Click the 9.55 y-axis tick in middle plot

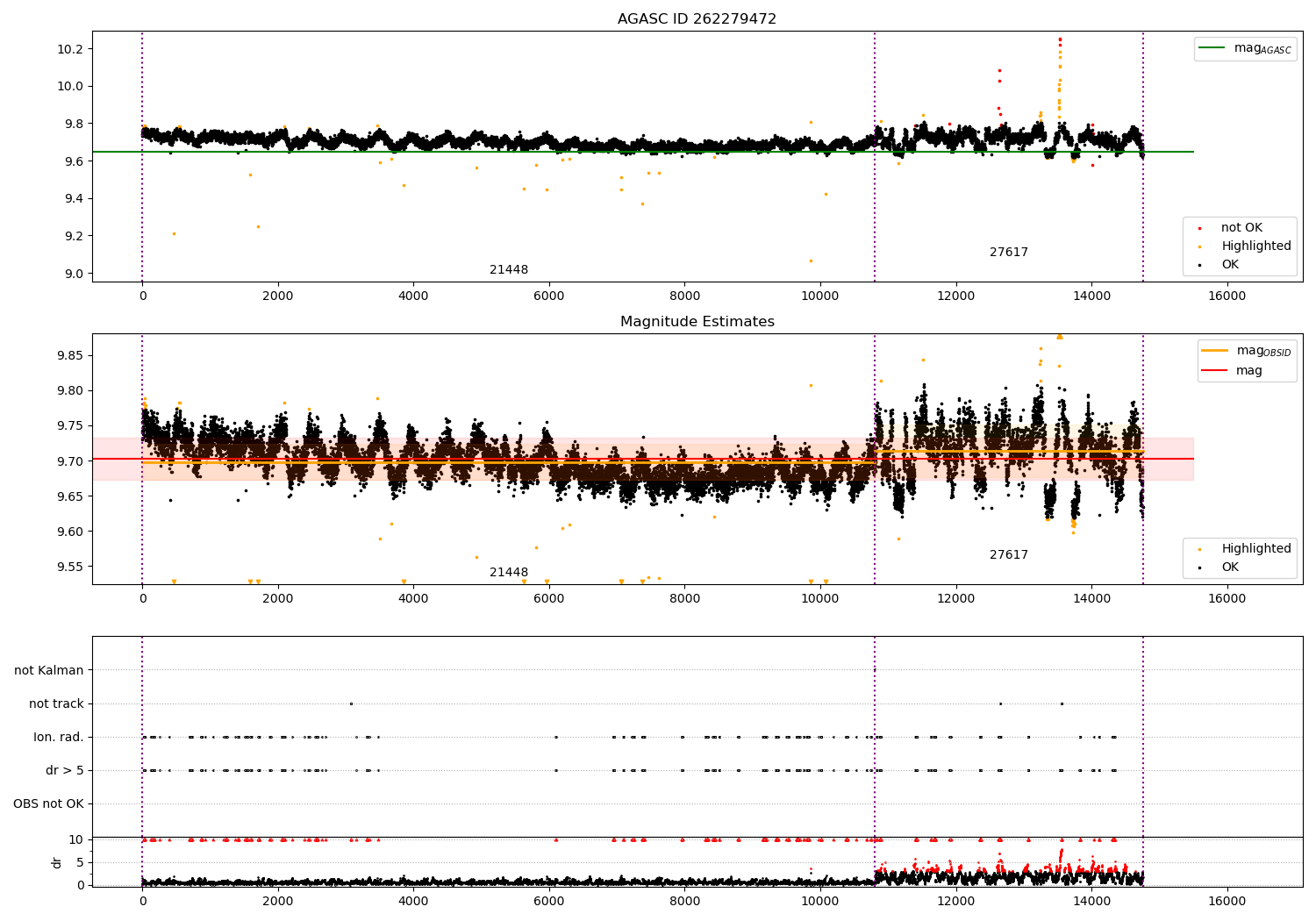click(70, 567)
